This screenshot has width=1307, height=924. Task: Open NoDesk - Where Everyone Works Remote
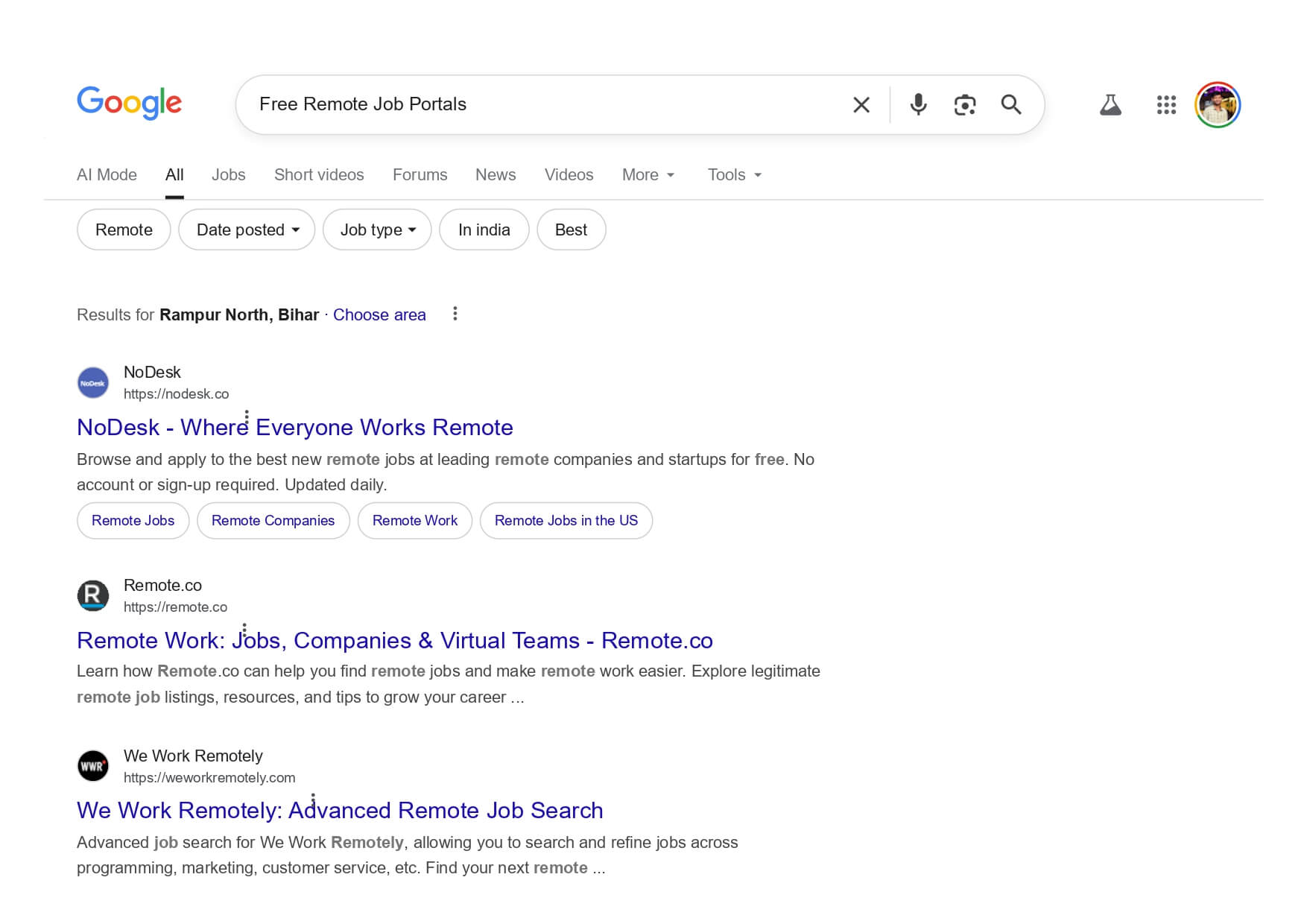pos(295,428)
